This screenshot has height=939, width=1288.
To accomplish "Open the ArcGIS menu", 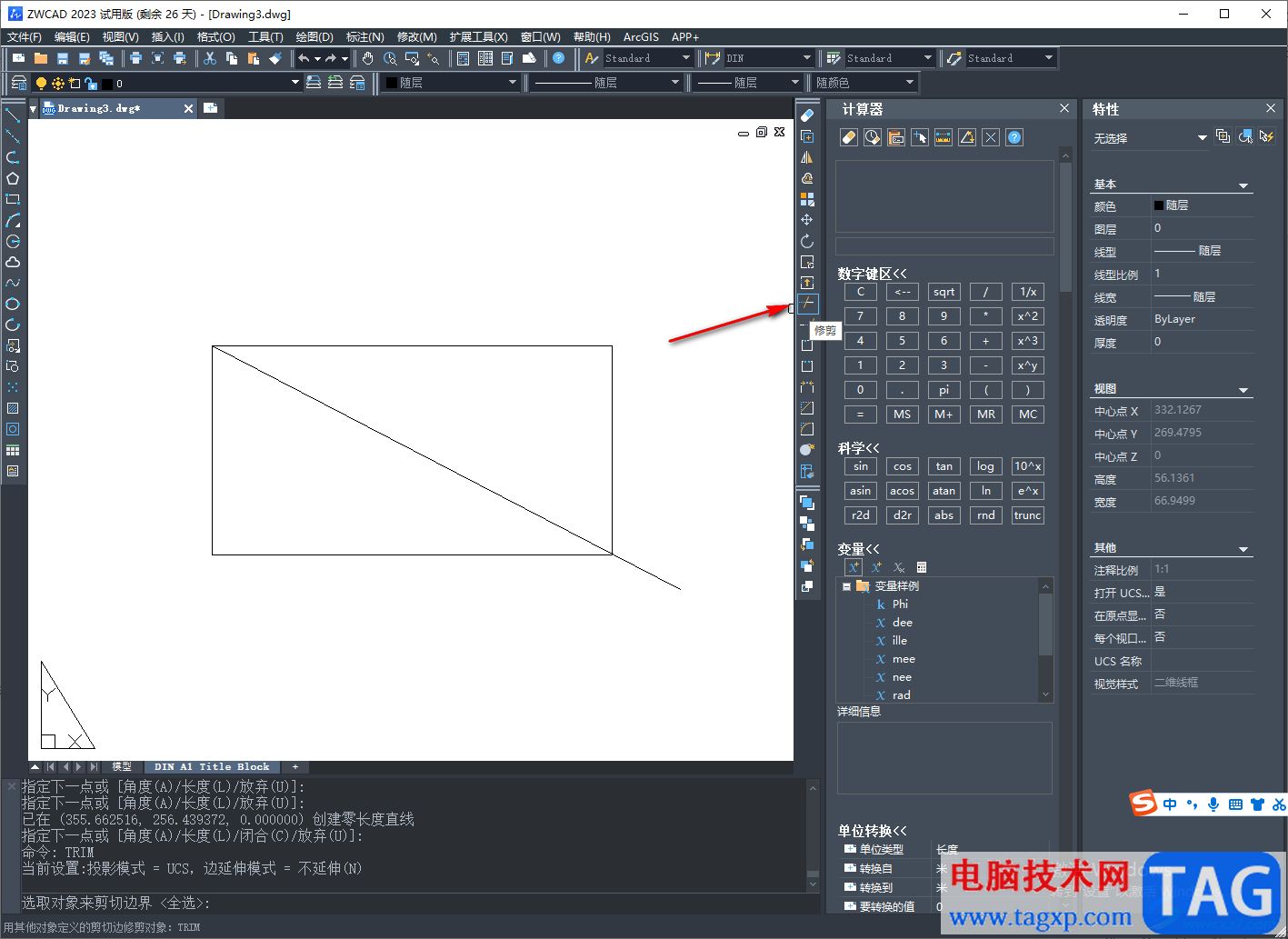I will coord(641,37).
